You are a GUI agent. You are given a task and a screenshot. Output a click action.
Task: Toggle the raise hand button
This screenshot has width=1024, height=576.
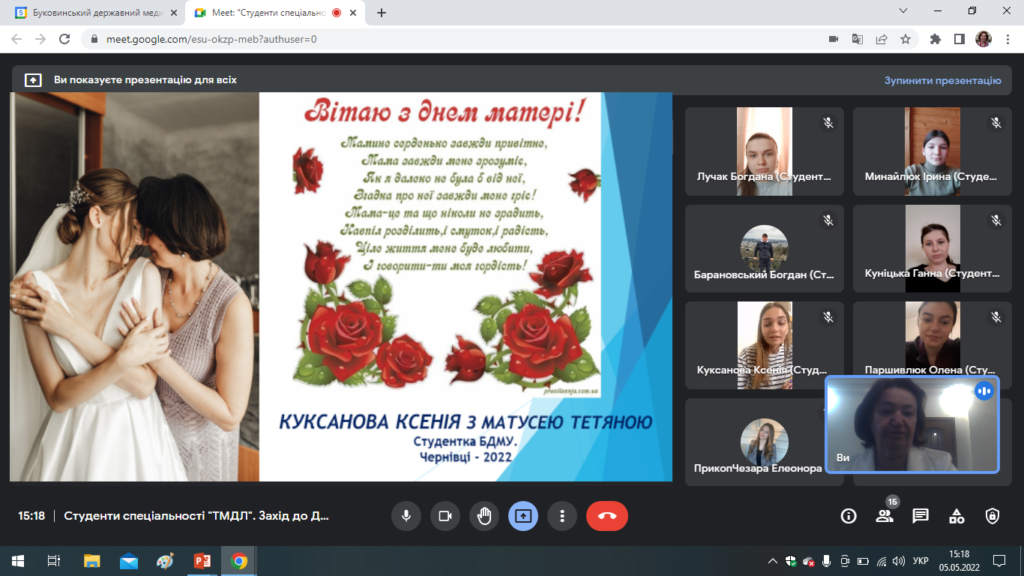pos(484,516)
